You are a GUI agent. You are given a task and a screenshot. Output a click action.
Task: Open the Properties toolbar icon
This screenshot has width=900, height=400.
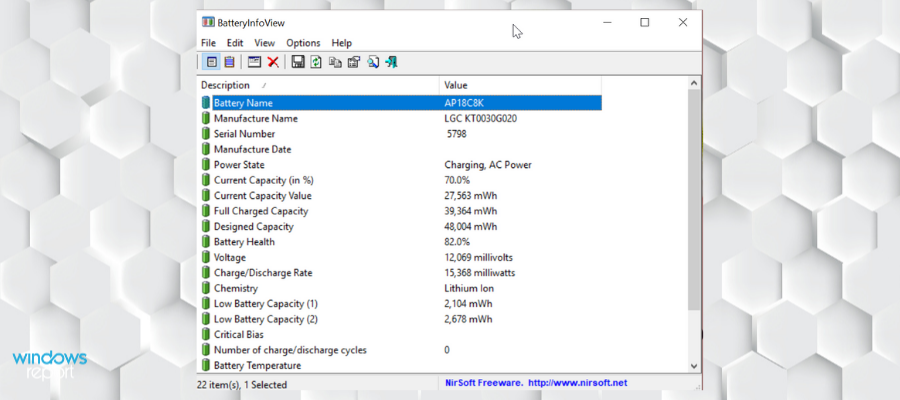[x=354, y=62]
